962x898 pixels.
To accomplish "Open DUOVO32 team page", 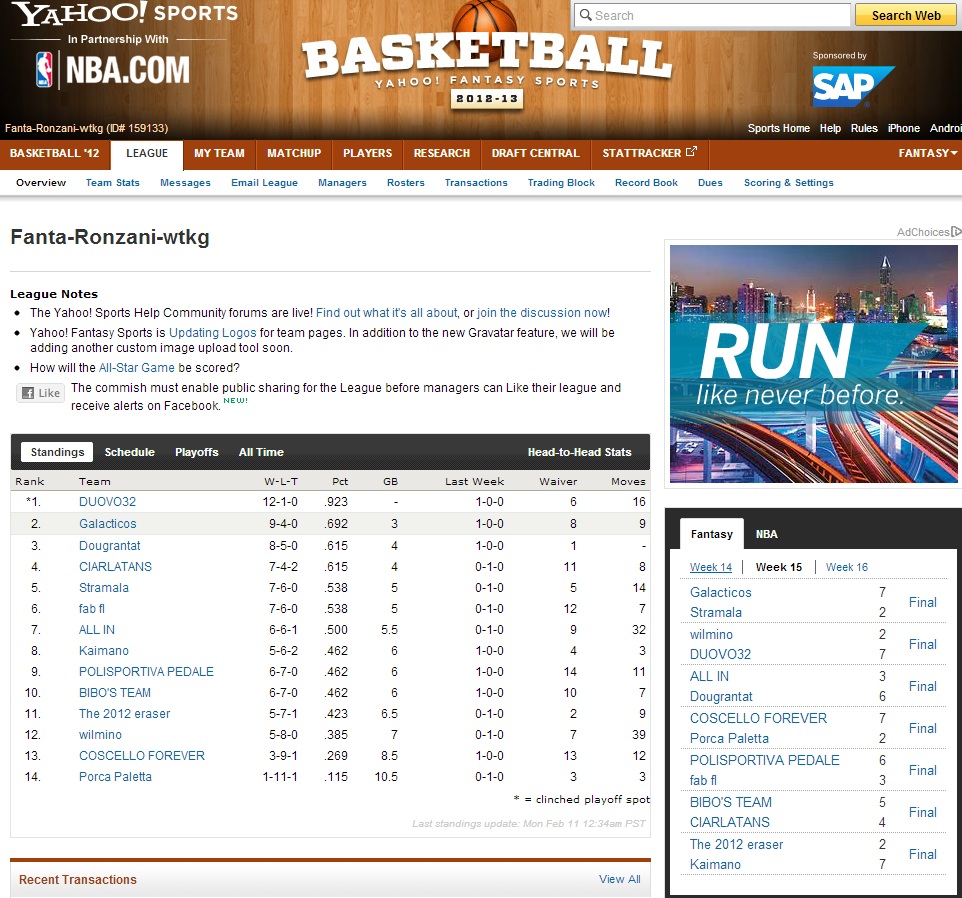I will pos(107,502).
